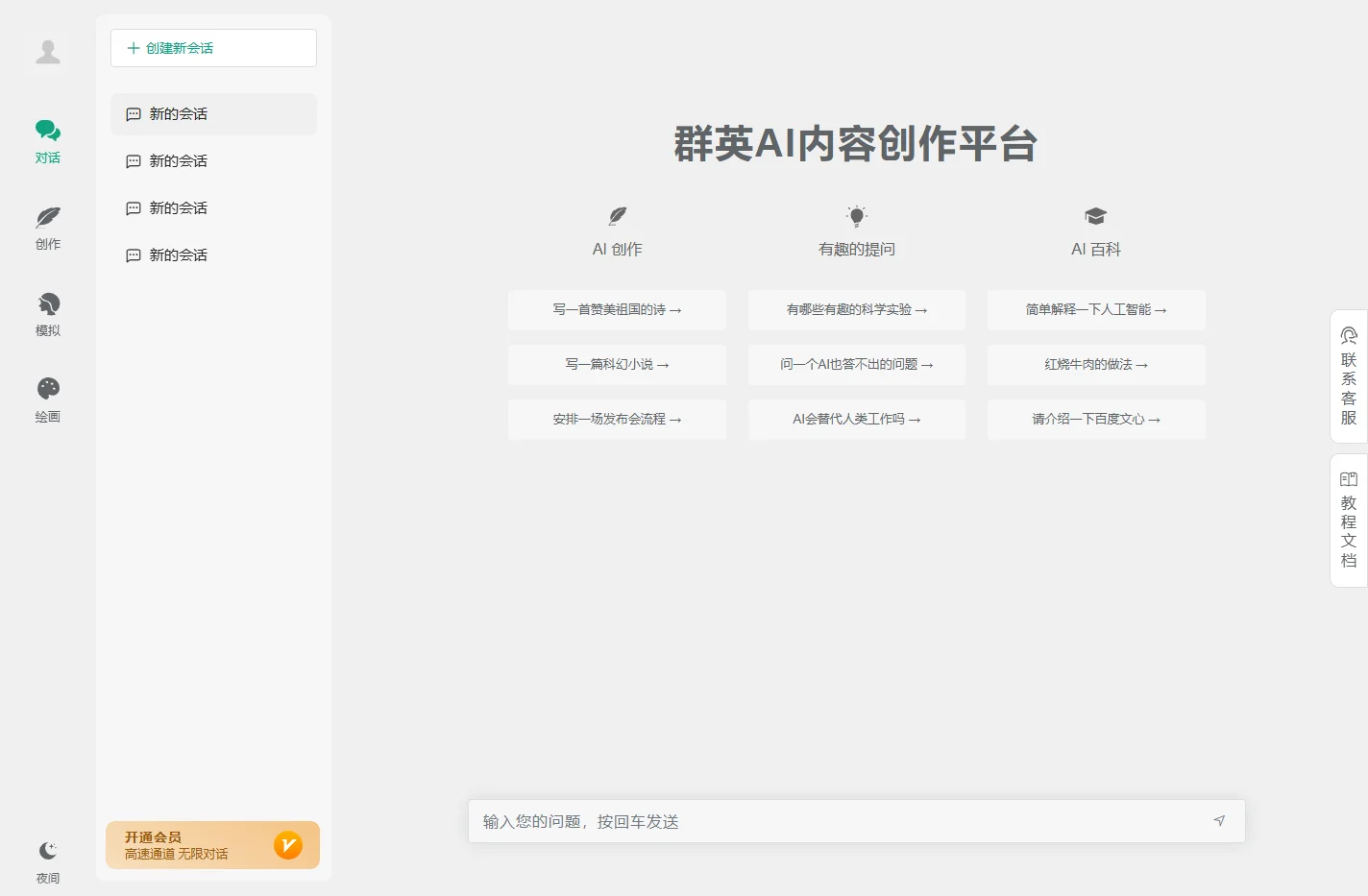Viewport: 1368px width, 896px height.
Task: Open 联系客服 side tab
Action: point(1349,376)
